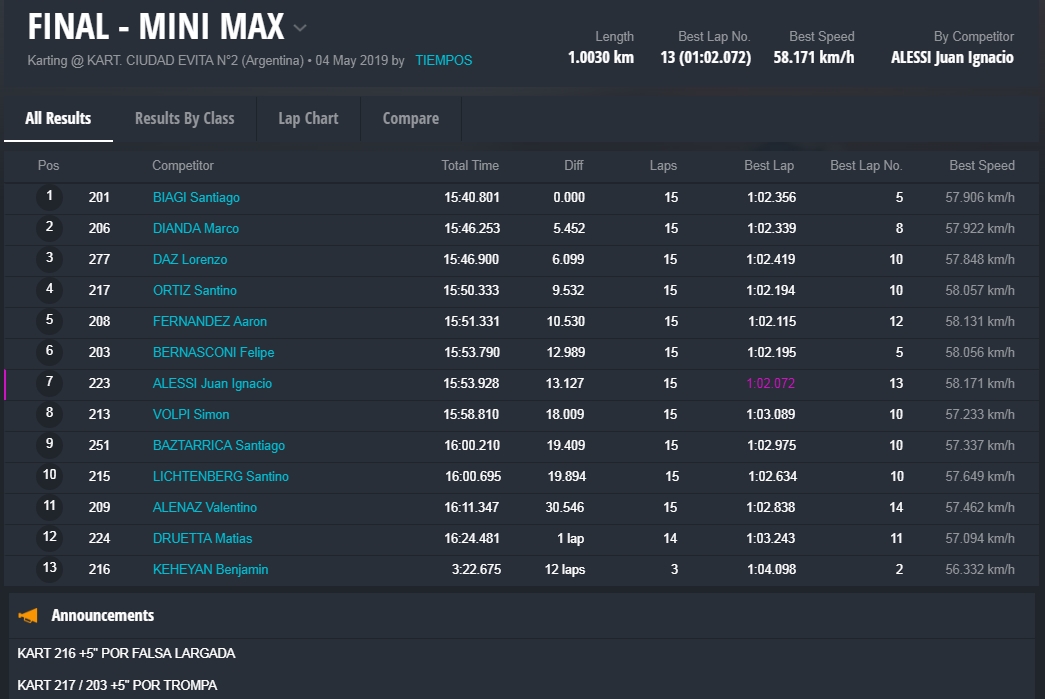
Task: Open competitor BIAGI Santiago's details
Action: [196, 198]
